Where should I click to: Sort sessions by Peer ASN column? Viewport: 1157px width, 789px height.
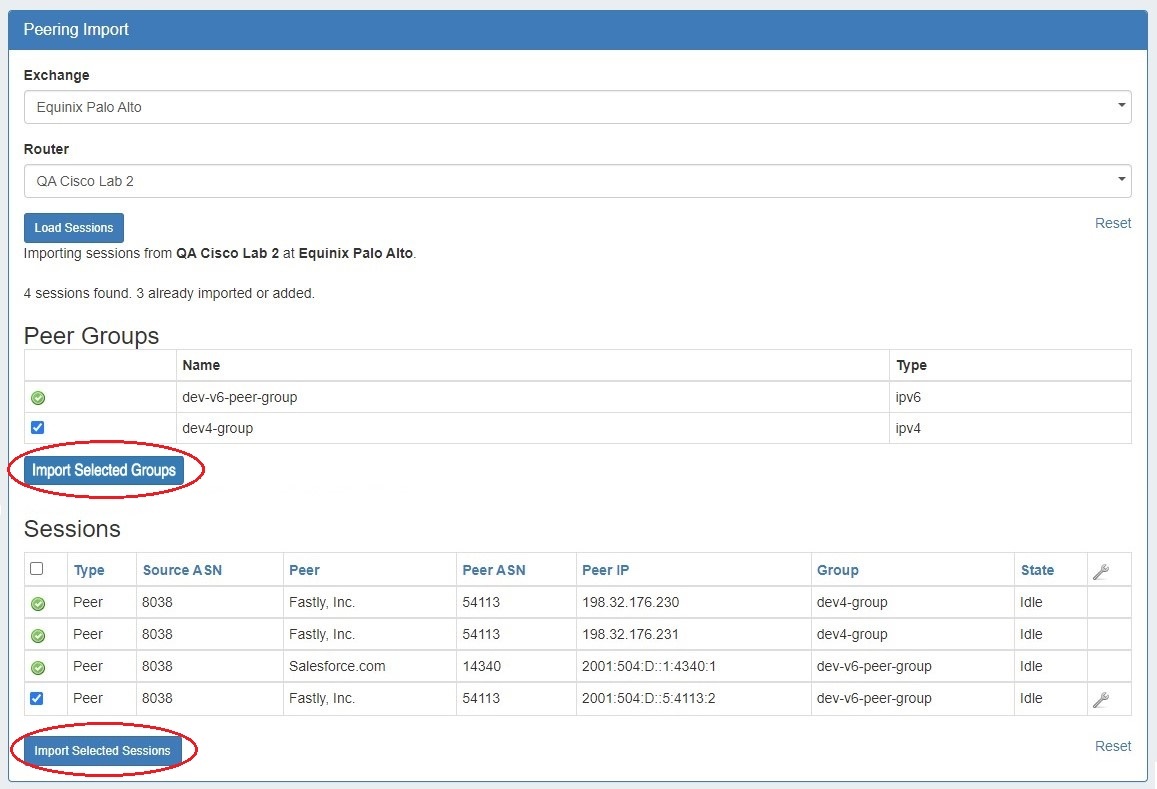tap(493, 570)
